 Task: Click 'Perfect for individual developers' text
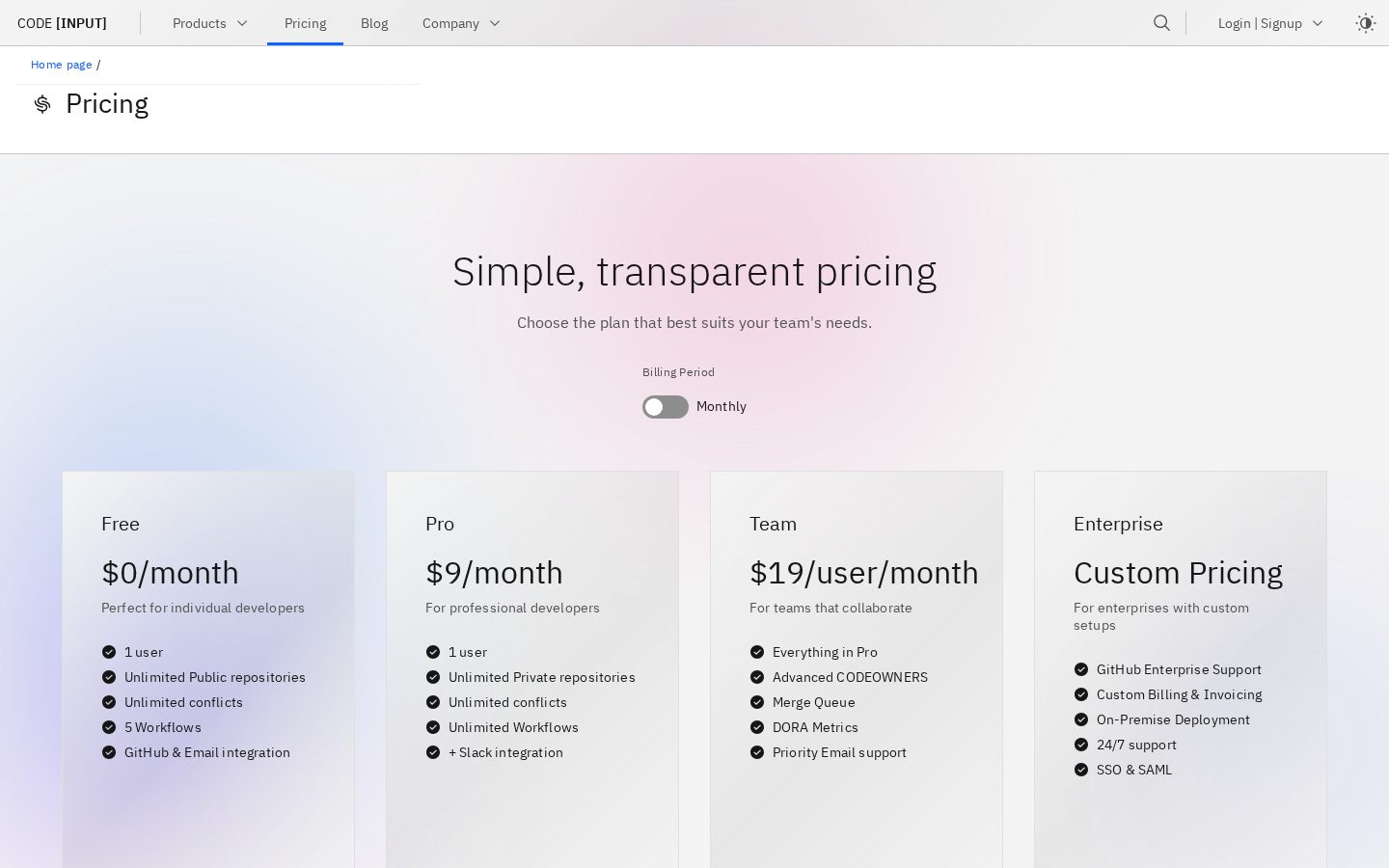click(x=203, y=608)
